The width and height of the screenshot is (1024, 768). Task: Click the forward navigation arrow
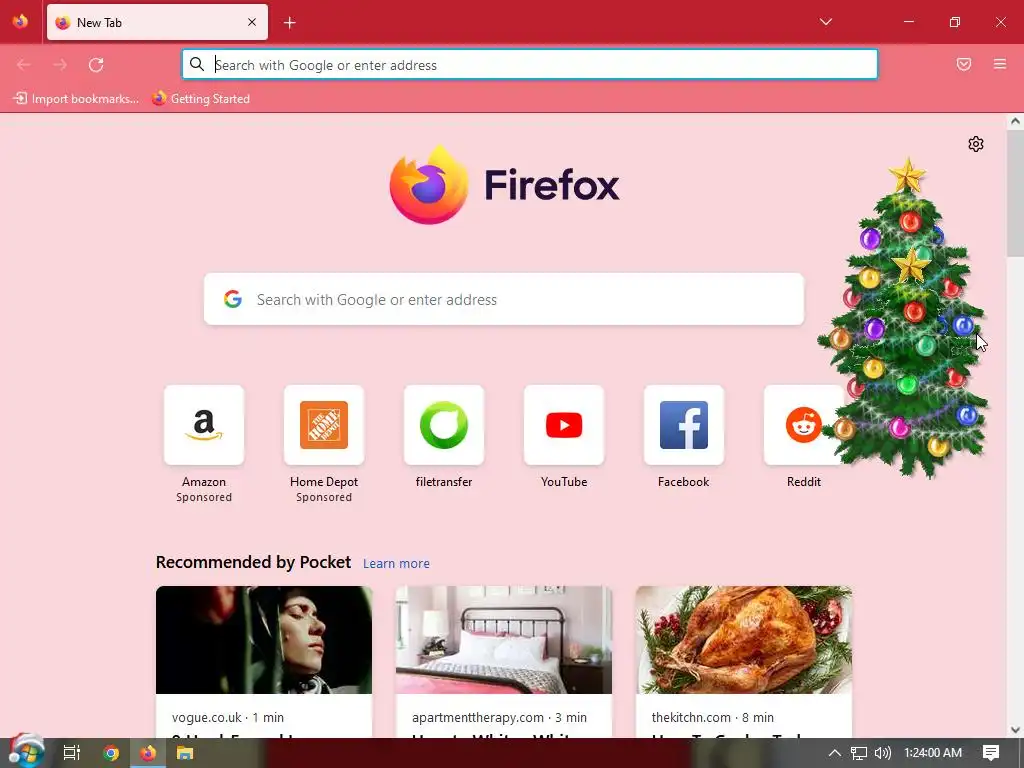[x=59, y=65]
